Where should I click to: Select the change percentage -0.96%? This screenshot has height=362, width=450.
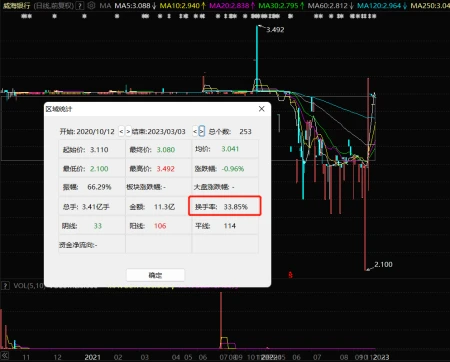click(233, 169)
